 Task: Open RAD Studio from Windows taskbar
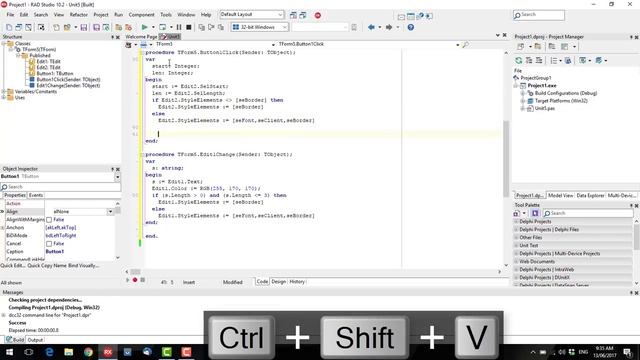click(108, 352)
